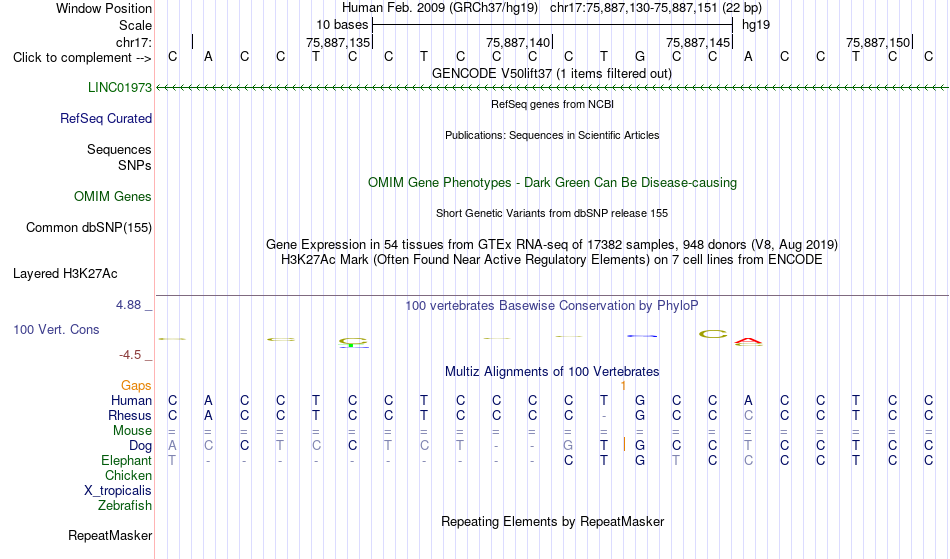Open the RefSeq Curated track label
The image size is (950, 559).
105,118
